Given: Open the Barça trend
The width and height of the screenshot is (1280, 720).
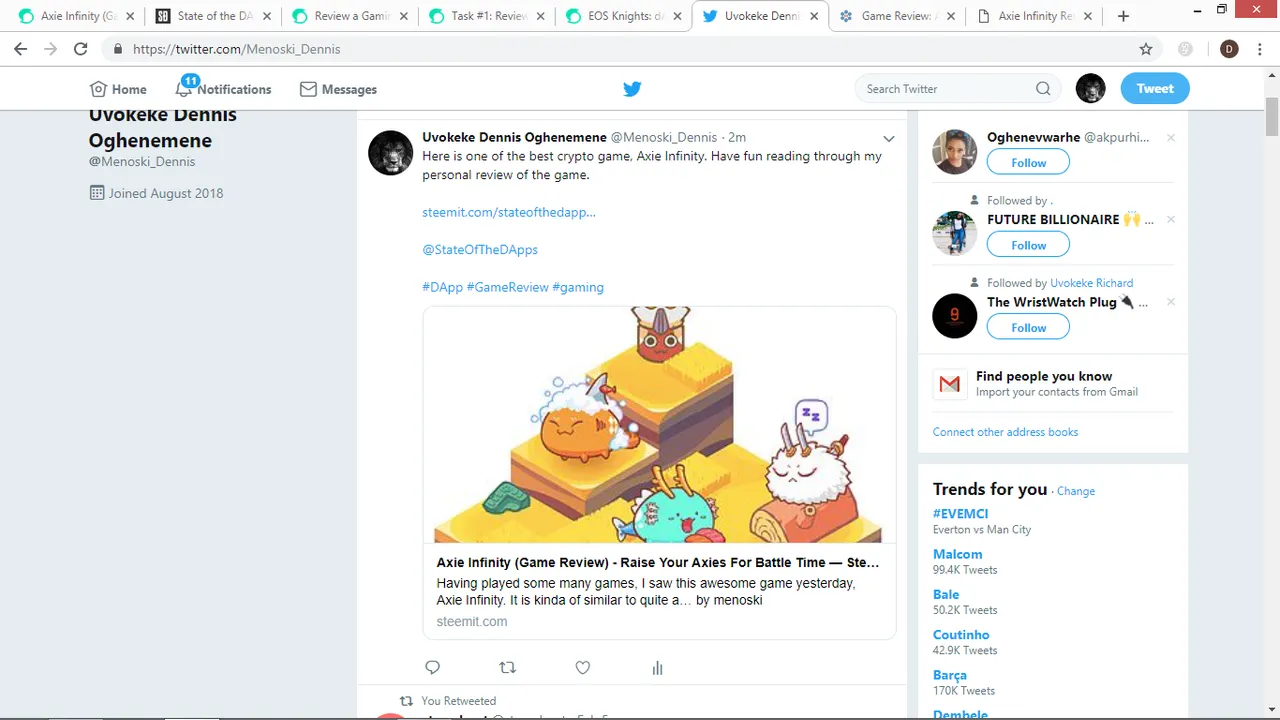Looking at the screenshot, I should (950, 675).
